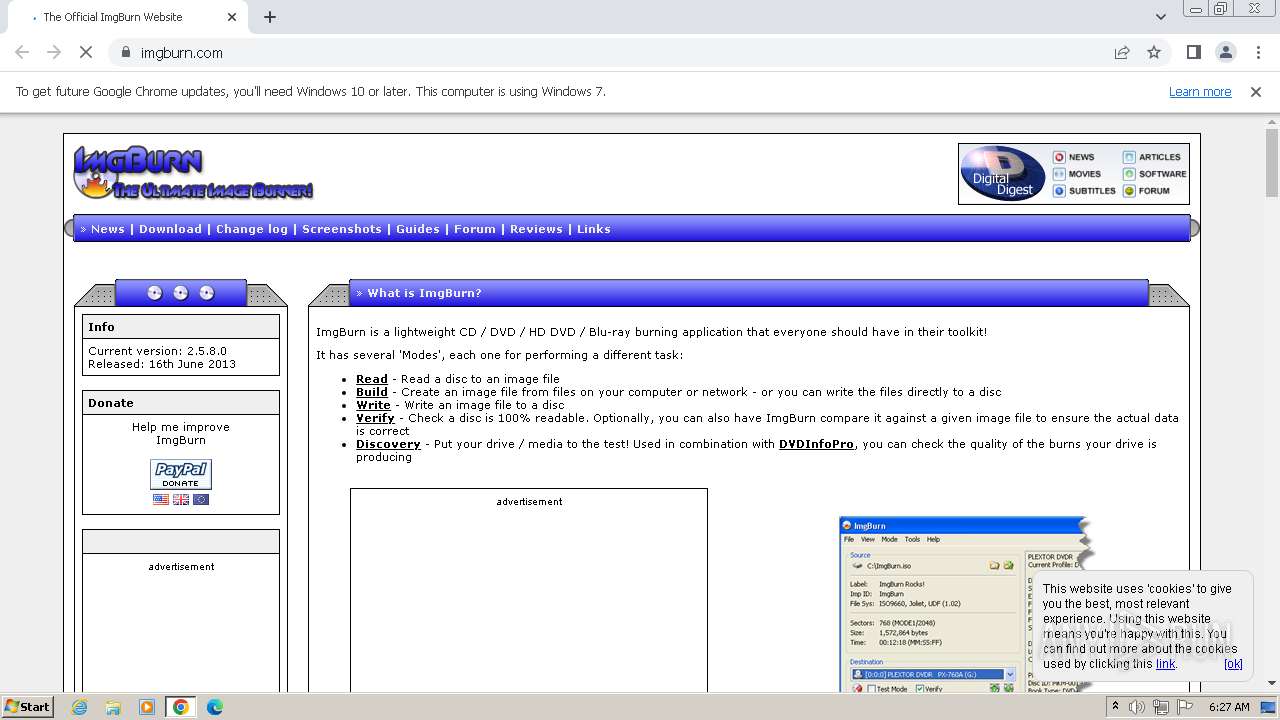Follow the Write mode link
This screenshot has height=720, width=1280.
tap(374, 405)
